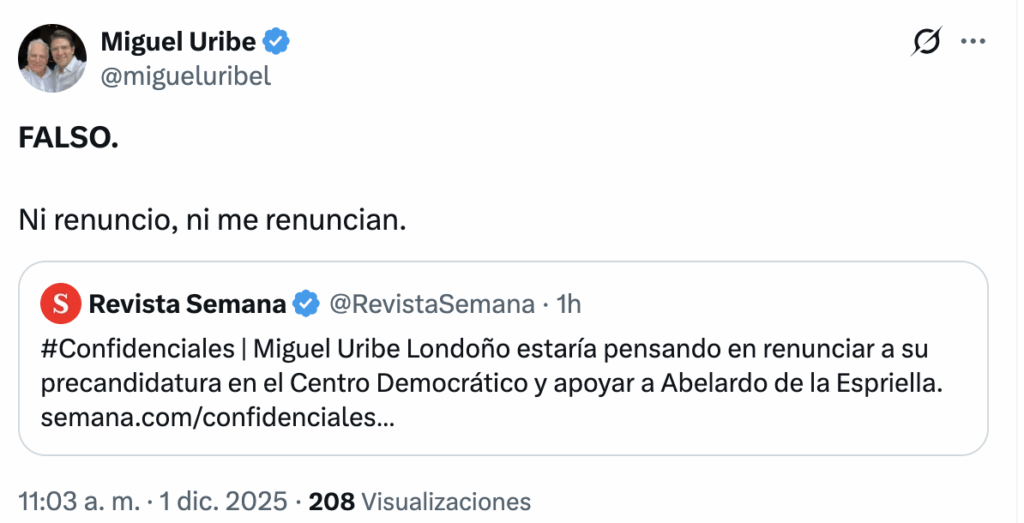Viewport: 1024px width, 523px height.
Task: Open the @migueluribel handle link
Action: pyautogui.click(x=186, y=76)
